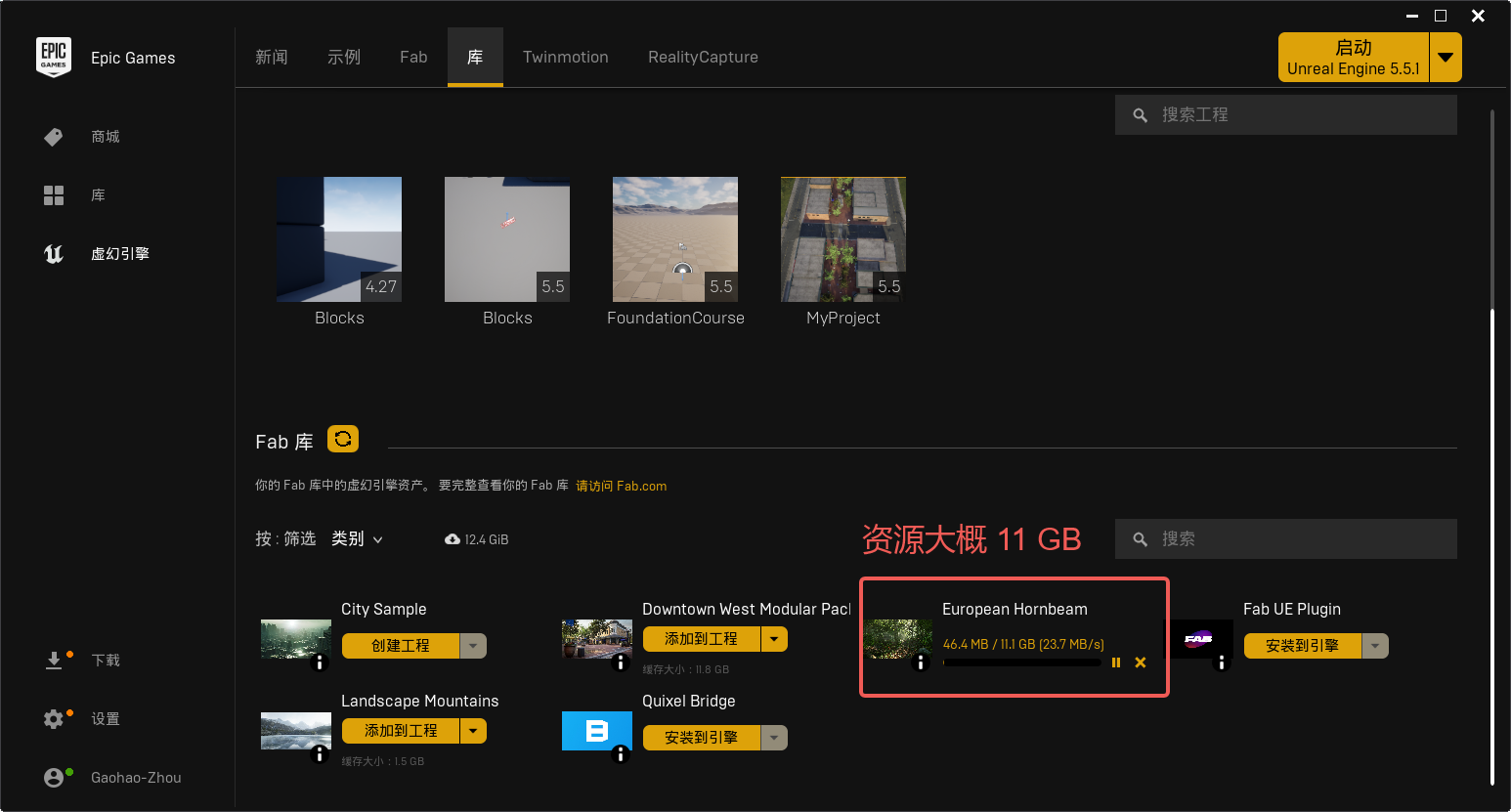Show info for European Hornbeam

pyautogui.click(x=920, y=662)
